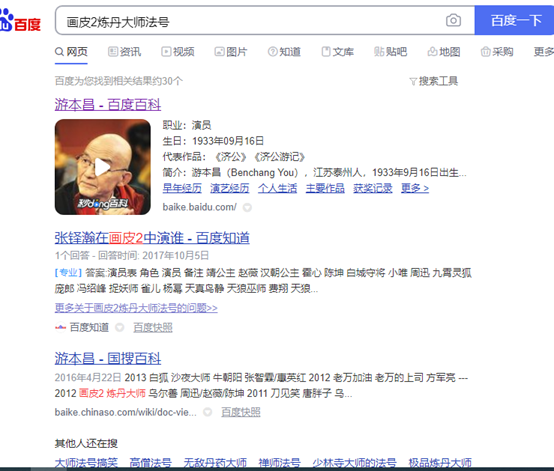Image resolution: width=554 pixels, height=471 pixels.
Task: Expand 更多 > links under 游本昌
Action: [x=415, y=188]
